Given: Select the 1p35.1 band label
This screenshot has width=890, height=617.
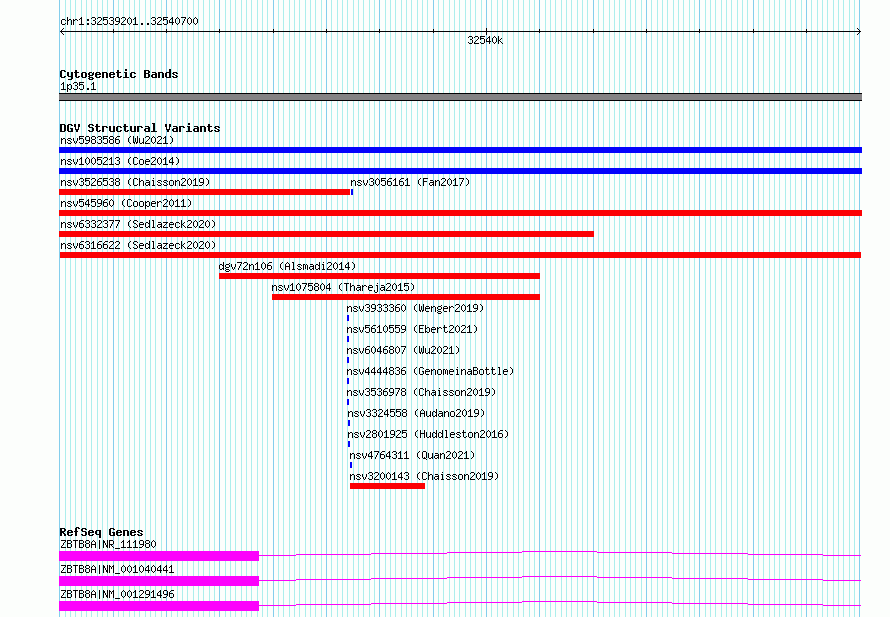Looking at the screenshot, I should point(78,86).
